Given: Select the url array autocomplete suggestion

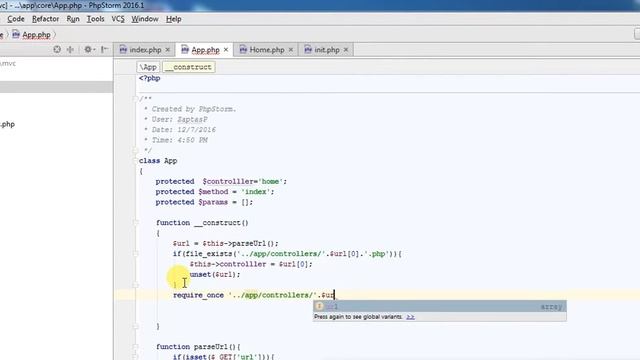Looking at the screenshot, I should (440, 306).
